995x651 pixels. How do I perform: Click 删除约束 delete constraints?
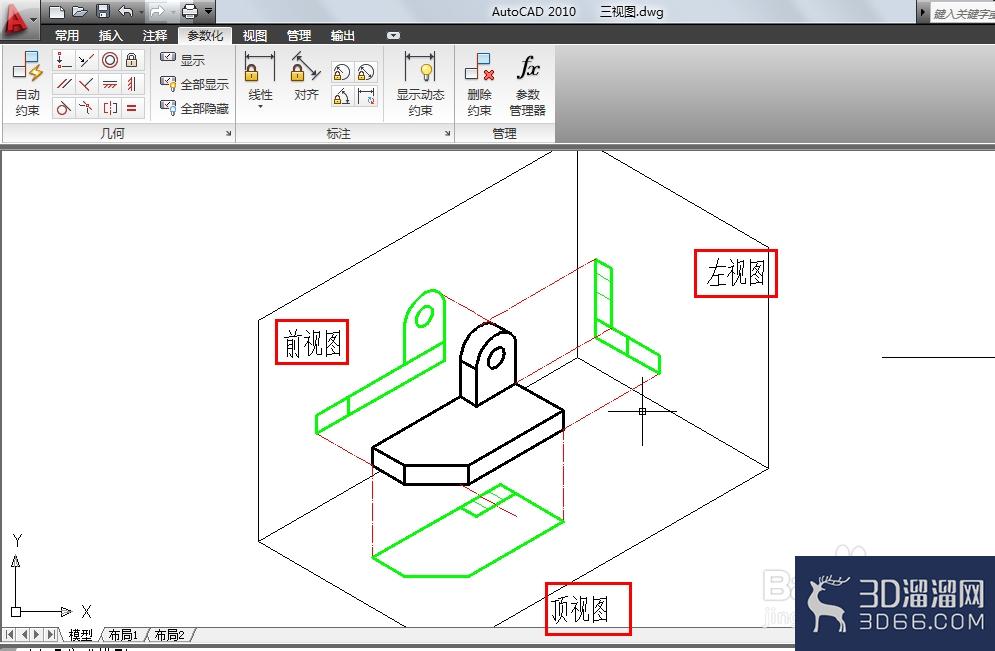coord(479,84)
